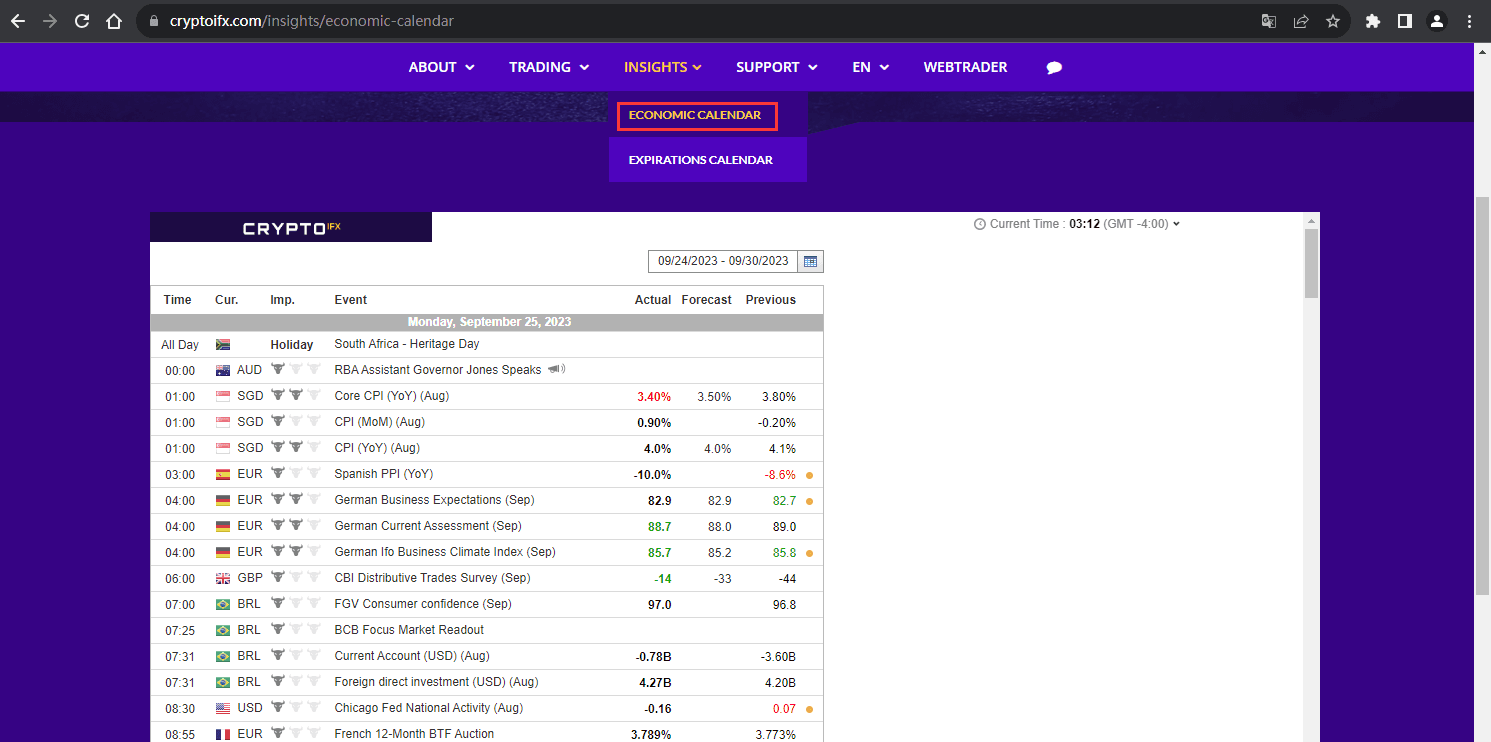The height and width of the screenshot is (742, 1491).
Task: Click forecast value -33 on CBI row
Action: pos(721,579)
